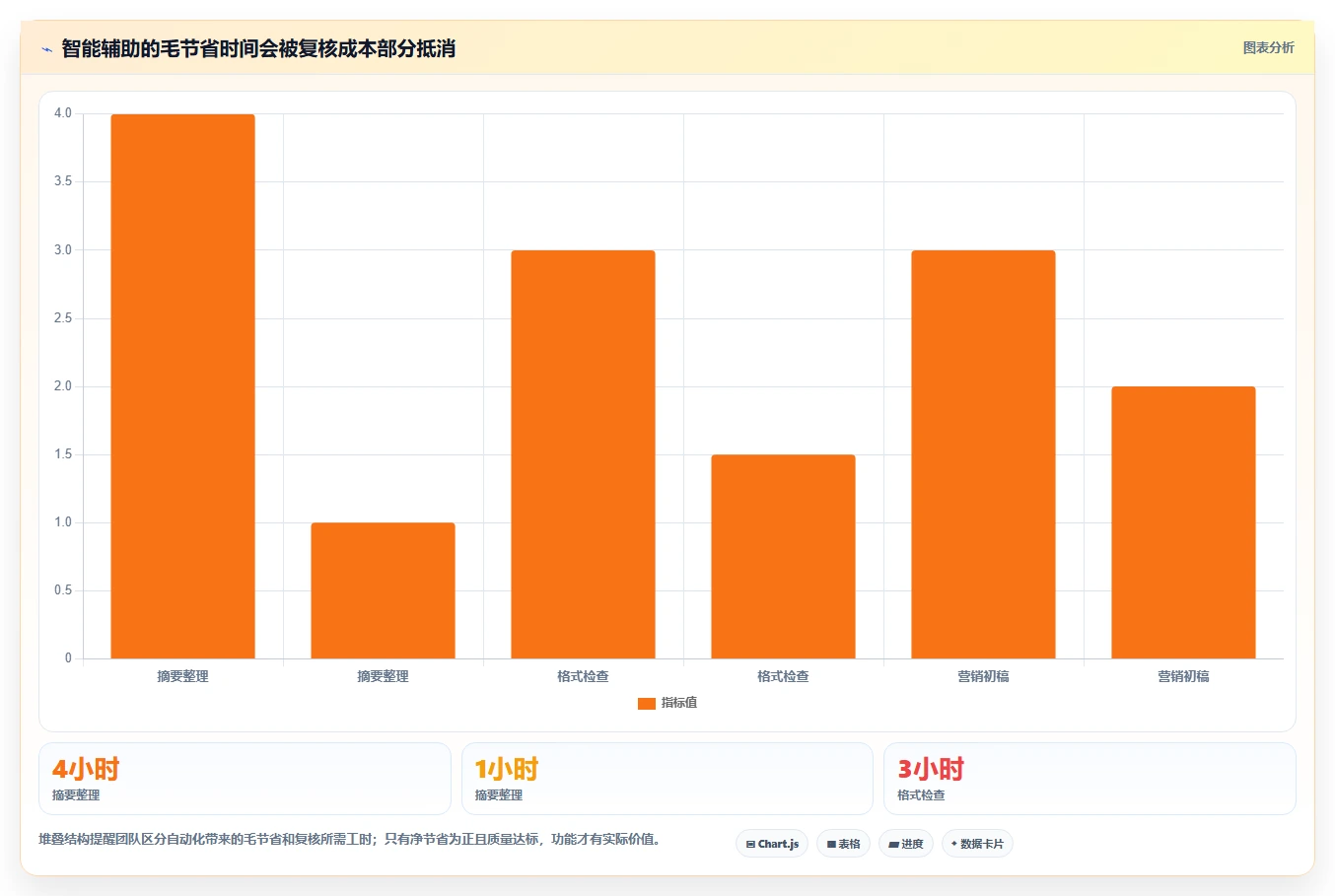
Task: Select the 进度 tag chip
Action: [906, 844]
